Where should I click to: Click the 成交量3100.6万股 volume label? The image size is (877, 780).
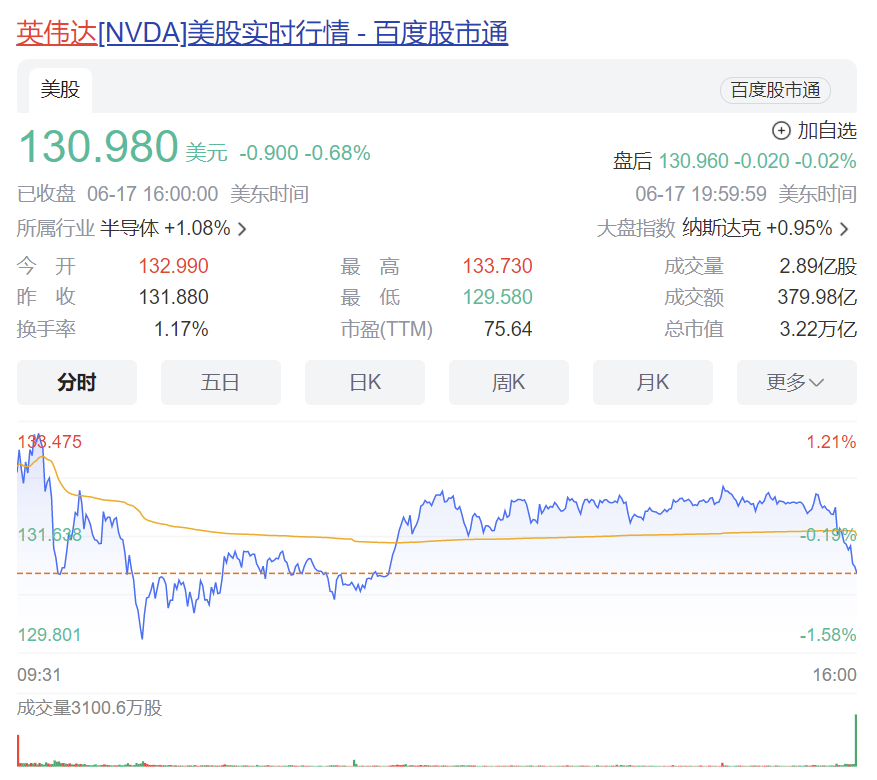tap(89, 708)
